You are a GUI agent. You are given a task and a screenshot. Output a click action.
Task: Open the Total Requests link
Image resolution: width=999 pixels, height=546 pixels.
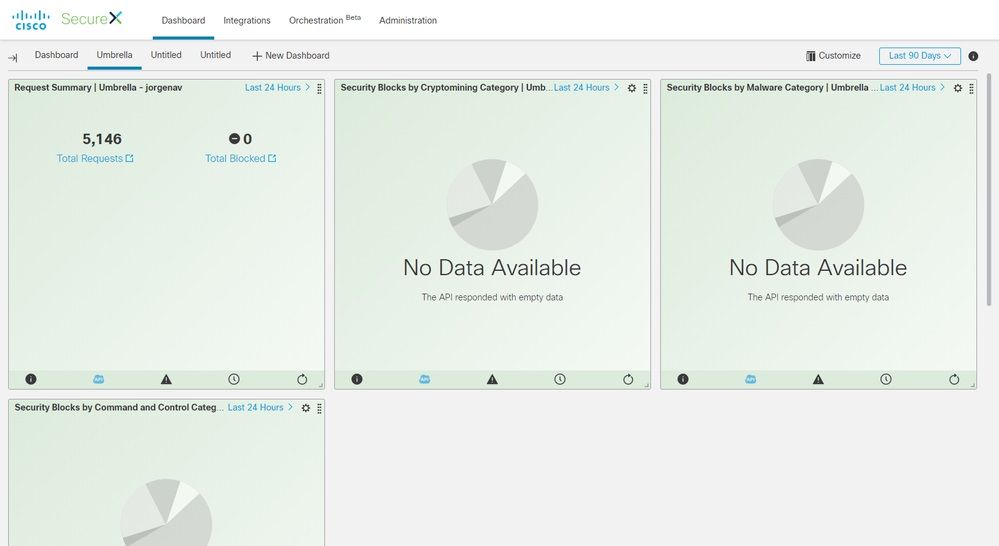[x=95, y=158]
